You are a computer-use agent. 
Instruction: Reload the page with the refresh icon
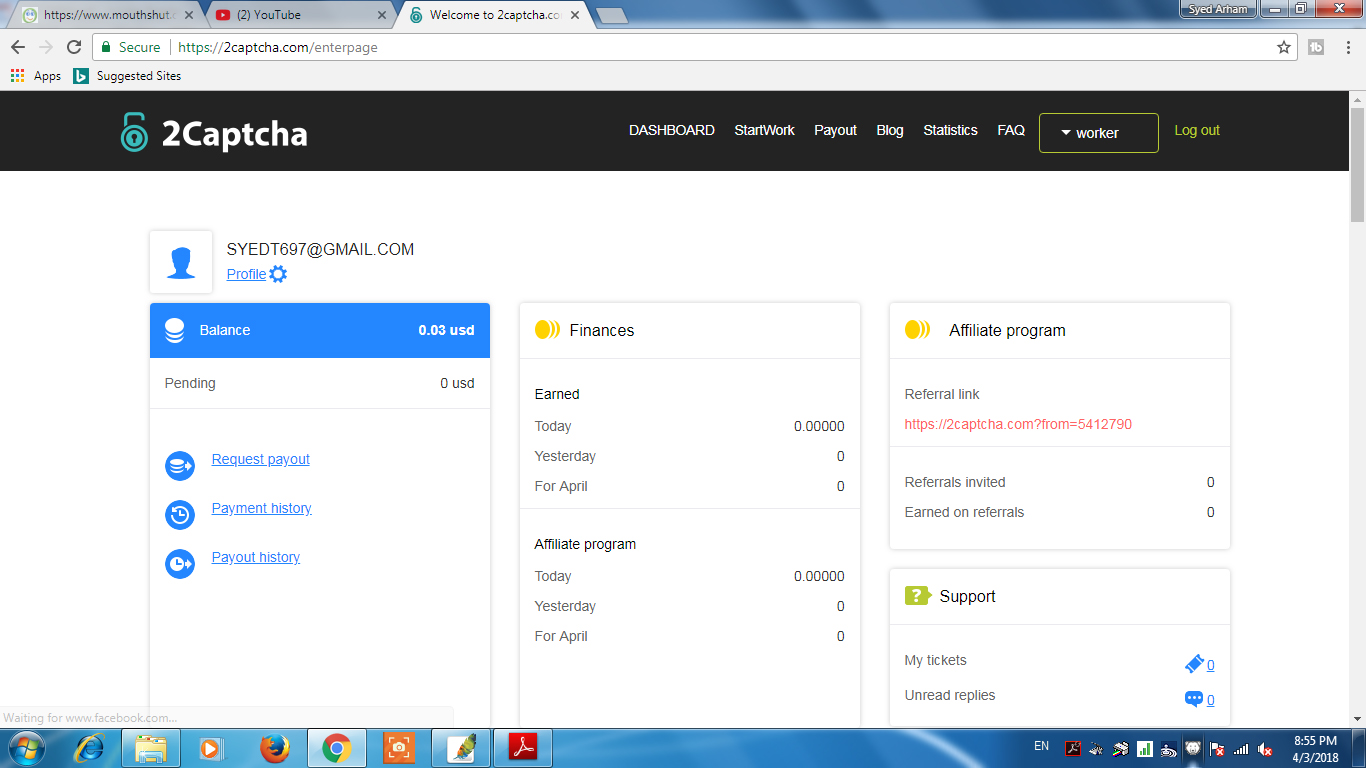(74, 47)
